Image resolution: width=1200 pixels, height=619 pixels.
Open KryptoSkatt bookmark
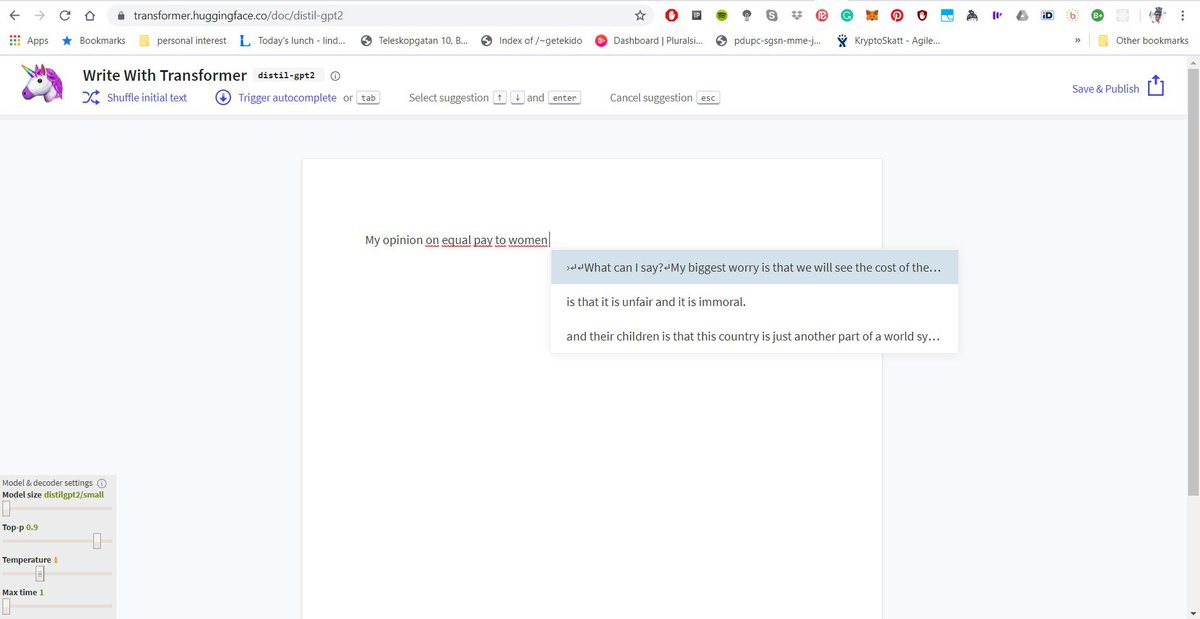click(888, 41)
